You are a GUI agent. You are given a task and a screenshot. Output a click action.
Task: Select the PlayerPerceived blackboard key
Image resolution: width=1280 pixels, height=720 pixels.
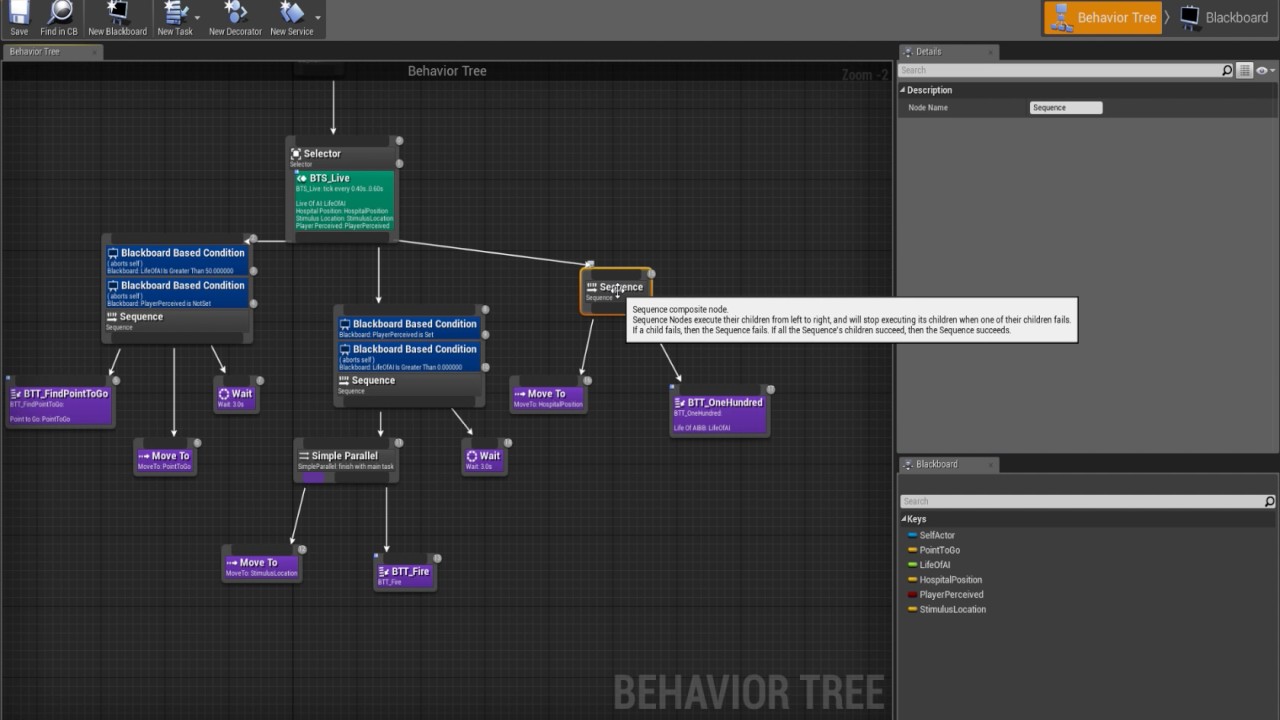[951, 594]
